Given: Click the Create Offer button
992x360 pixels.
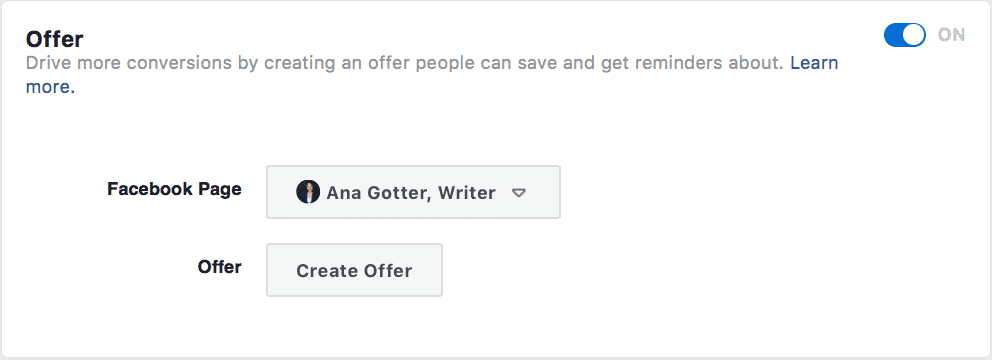Looking at the screenshot, I should pyautogui.click(x=354, y=270).
